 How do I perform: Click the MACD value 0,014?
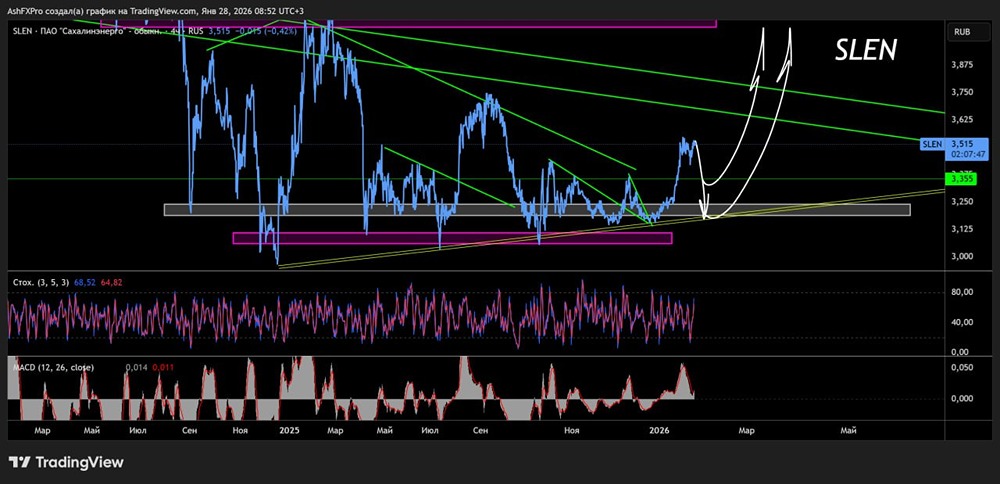[136, 367]
